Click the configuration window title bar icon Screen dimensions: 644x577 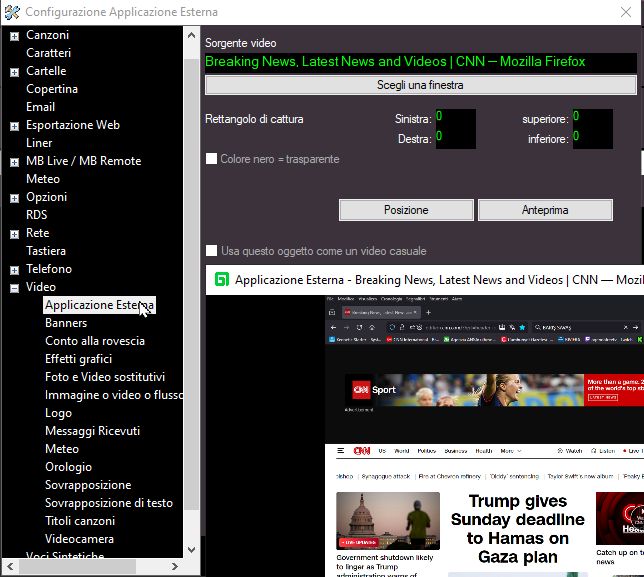click(x=11, y=11)
